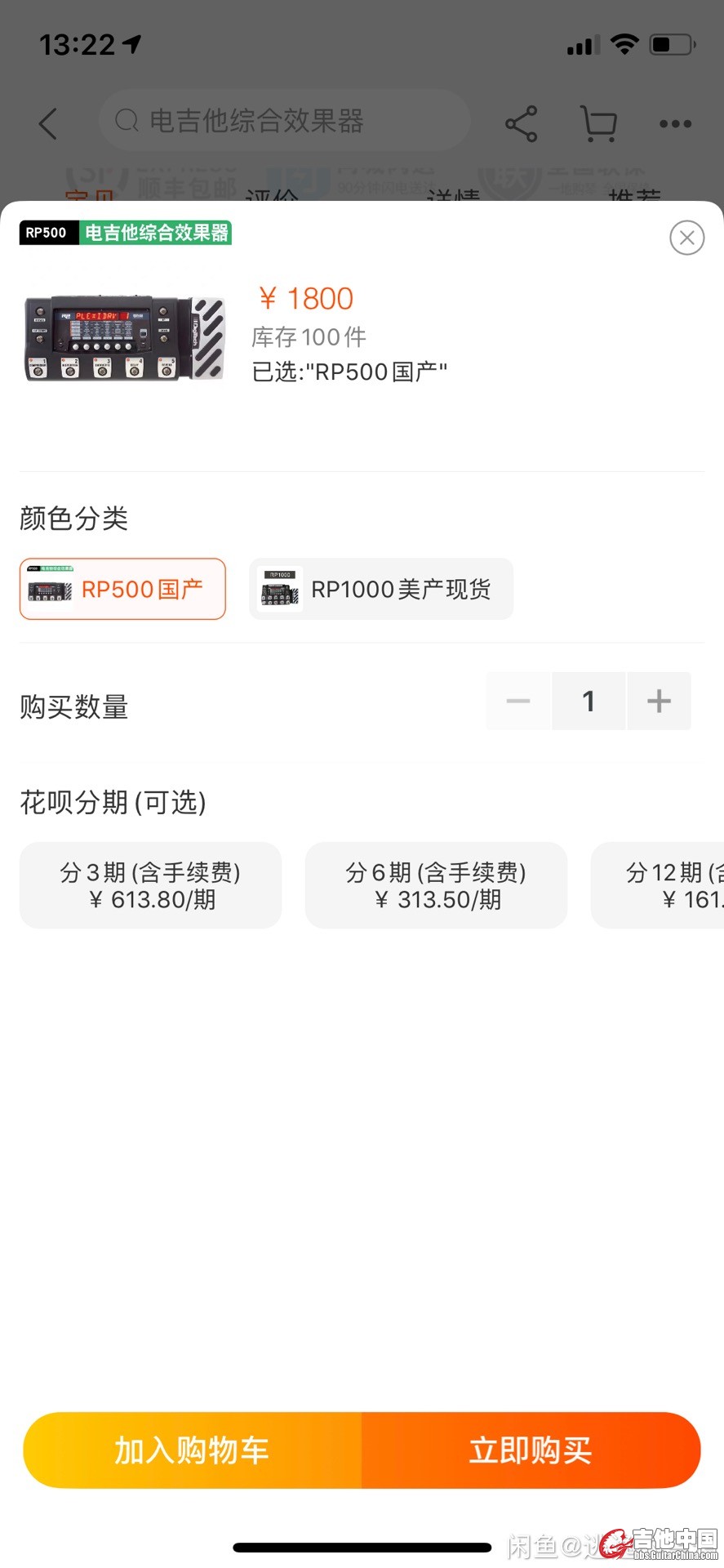Click 加入购物车 button
The image size is (724, 1568).
193,1450
